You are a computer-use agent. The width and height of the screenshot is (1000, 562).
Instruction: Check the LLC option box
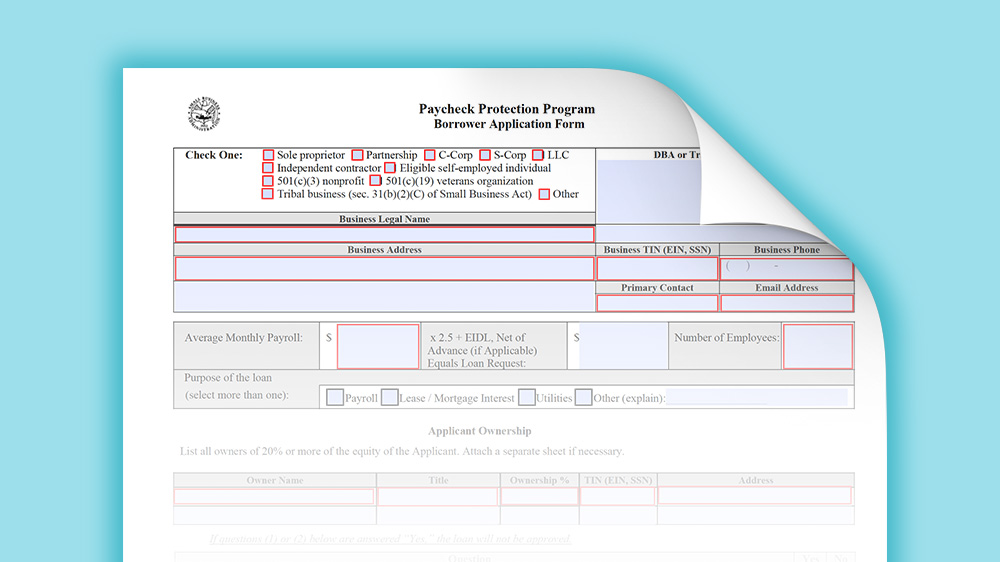(538, 155)
